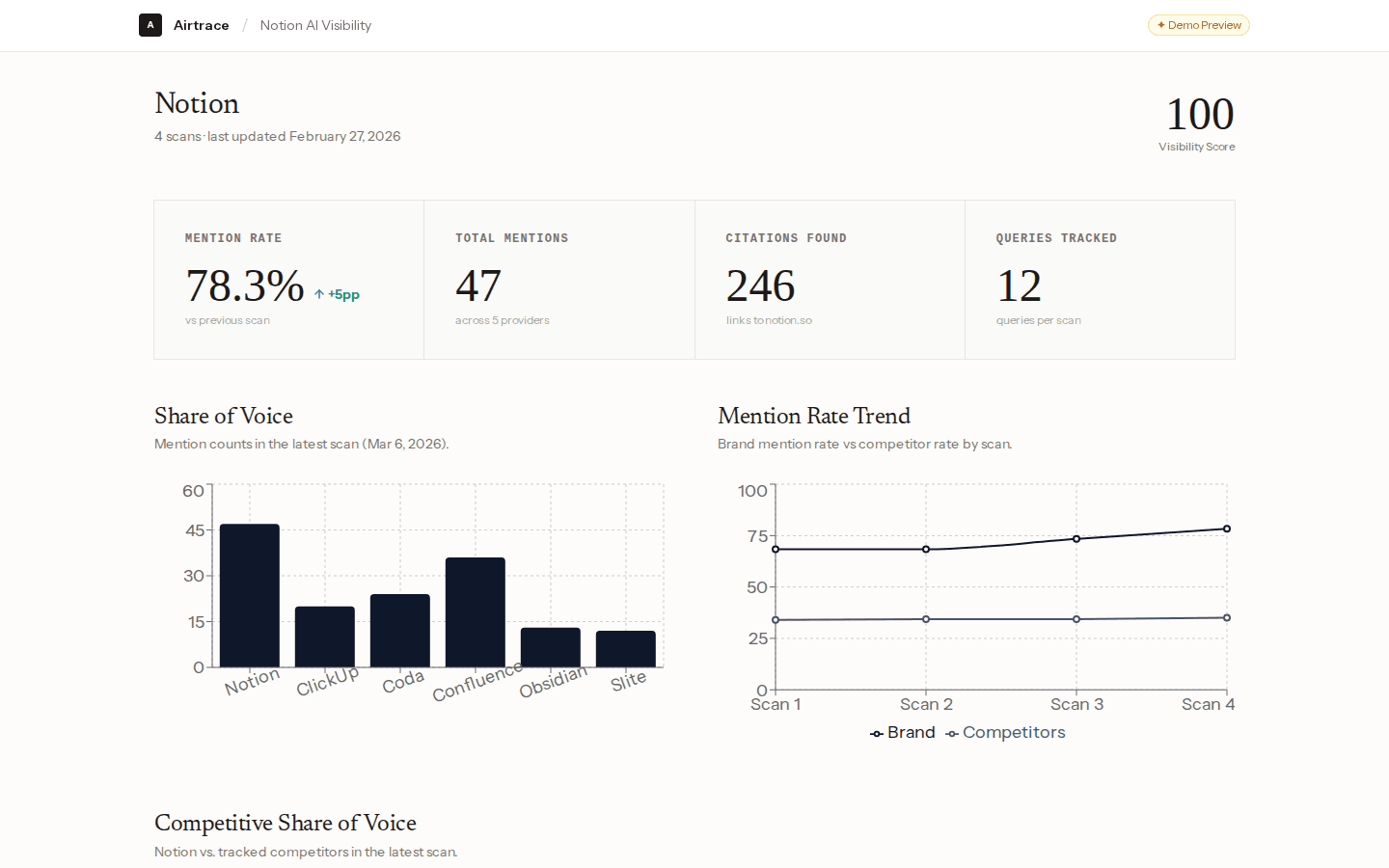Toggle the Brand series in chart legend

tap(901, 732)
